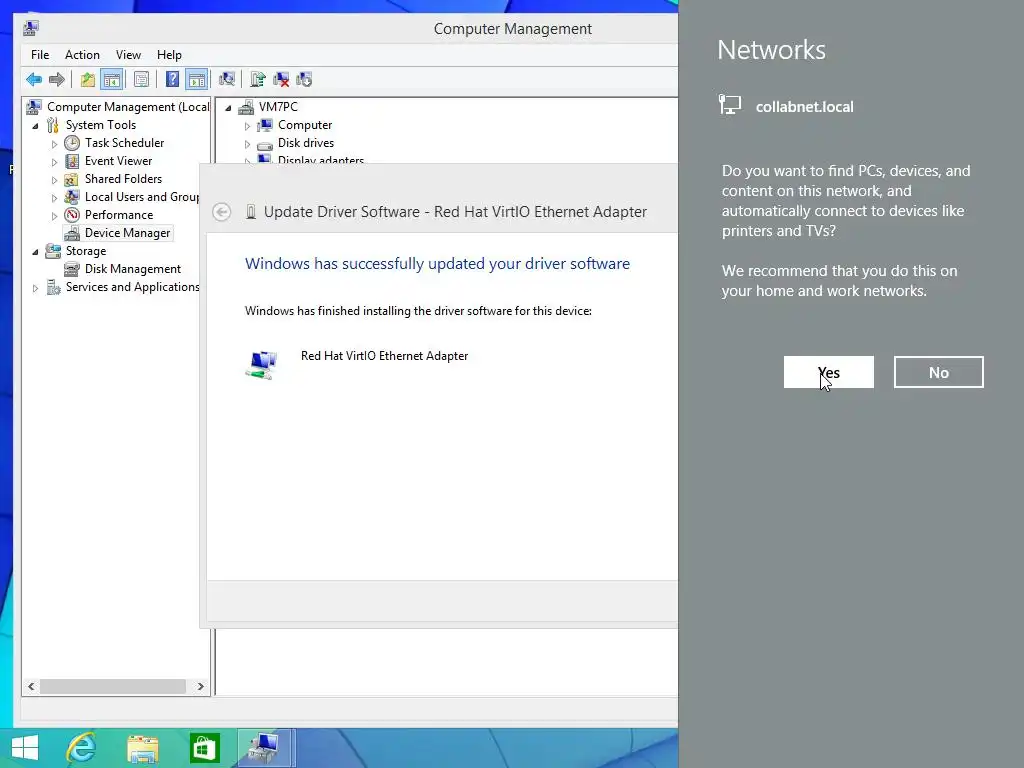The image size is (1024, 768).
Task: Select Services and Applications item
Action: pos(133,287)
